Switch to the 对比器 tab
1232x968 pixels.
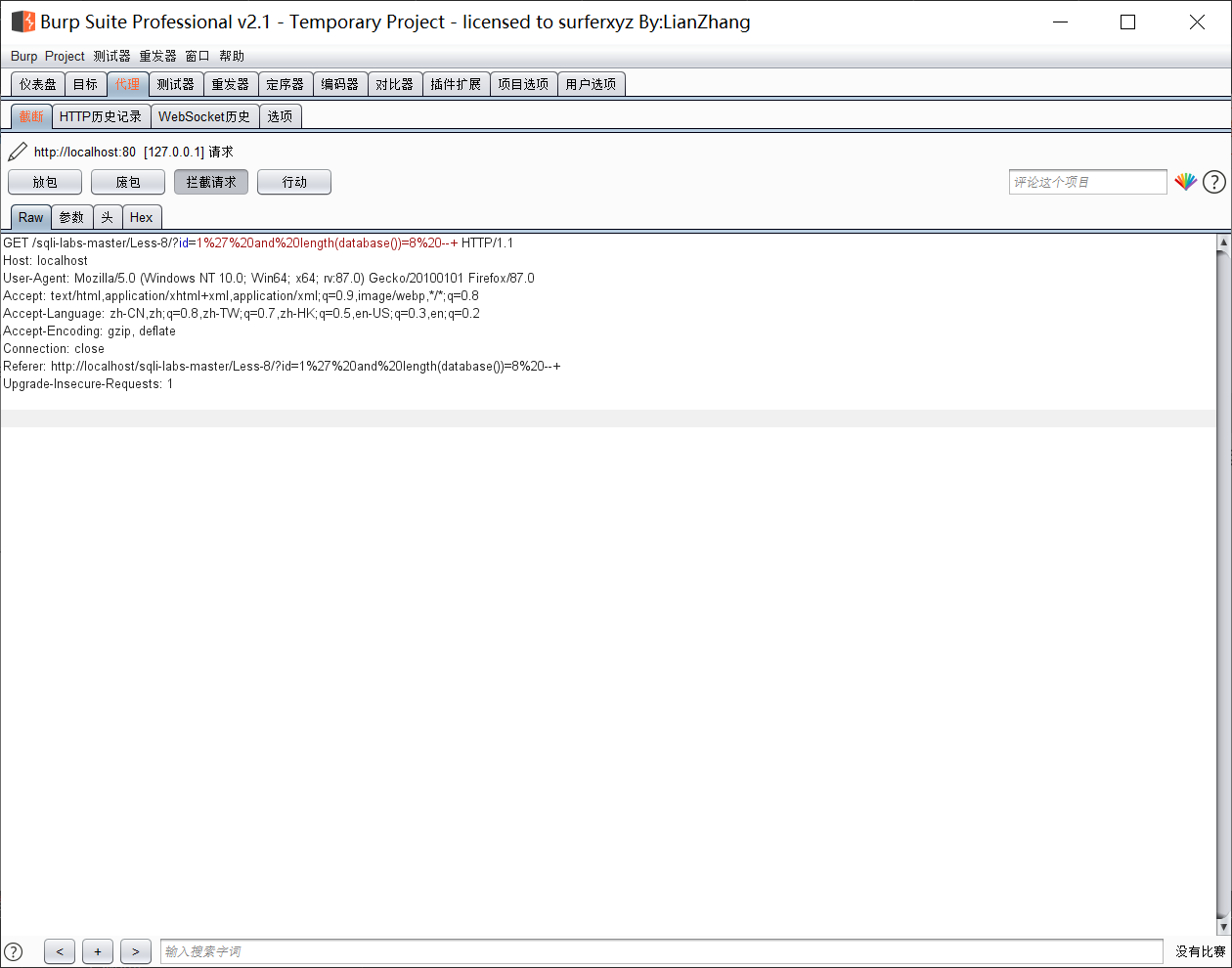(x=395, y=84)
